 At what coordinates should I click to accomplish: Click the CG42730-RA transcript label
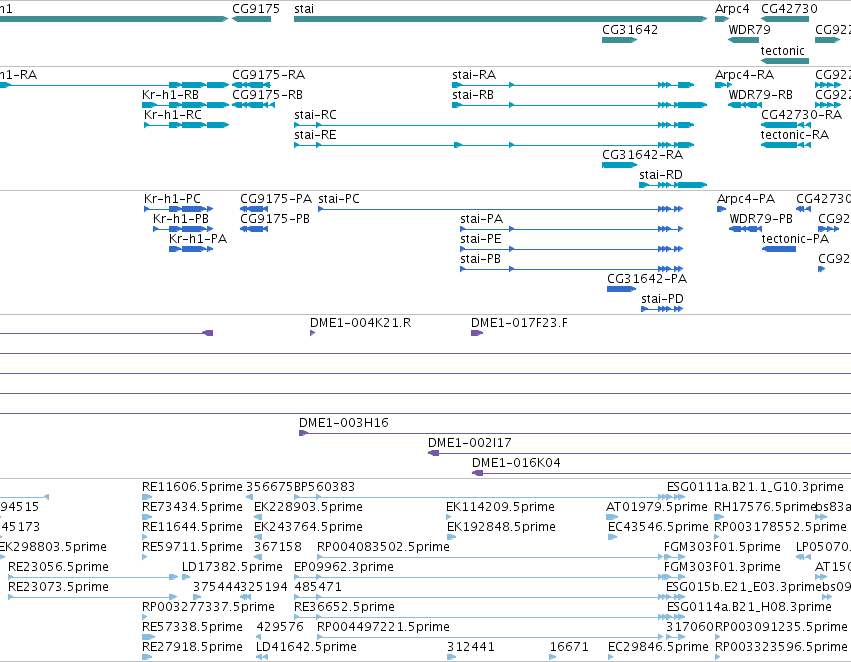point(801,115)
